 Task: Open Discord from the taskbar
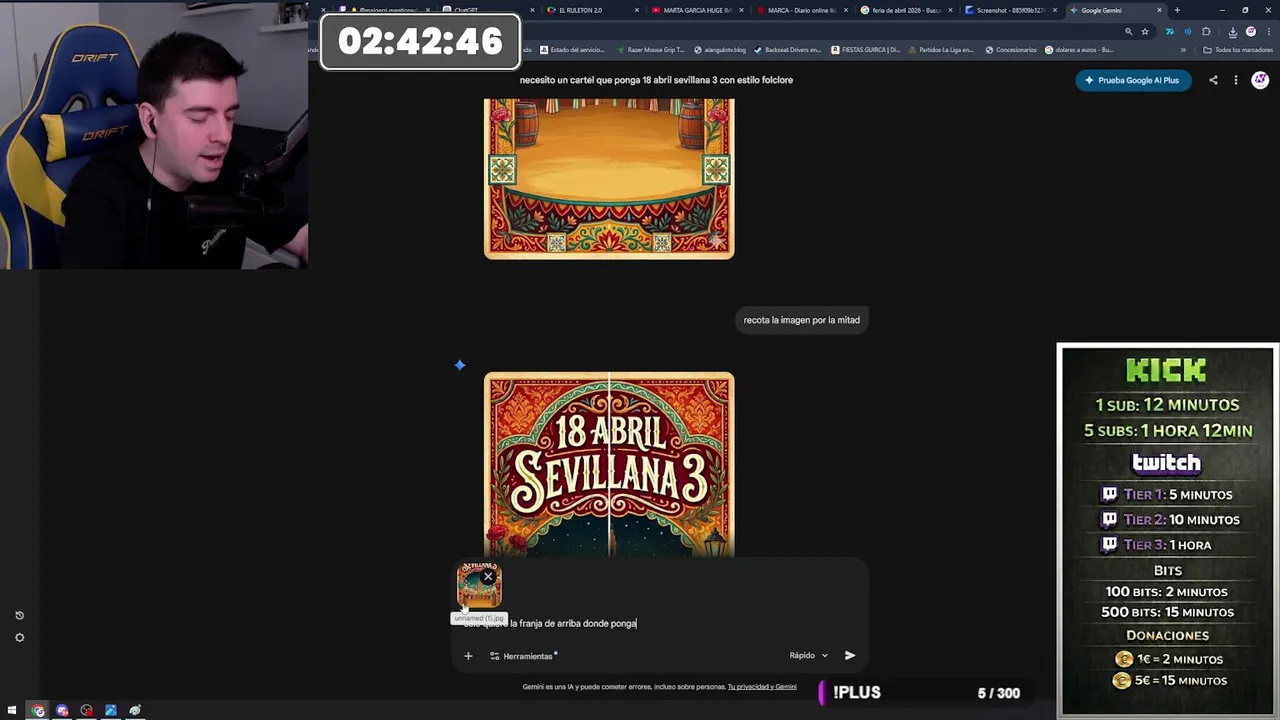point(62,710)
